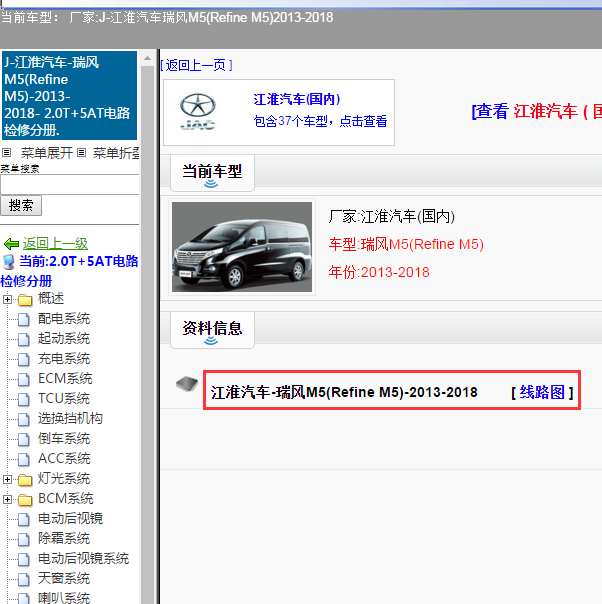Collapse the 资料信息 section header
The width and height of the screenshot is (602, 604).
point(212,330)
